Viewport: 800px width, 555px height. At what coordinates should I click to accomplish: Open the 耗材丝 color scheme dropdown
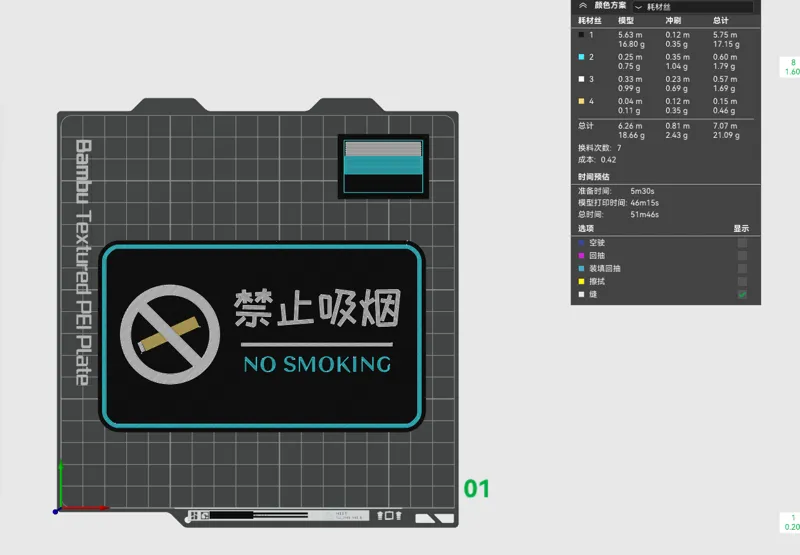click(x=693, y=7)
